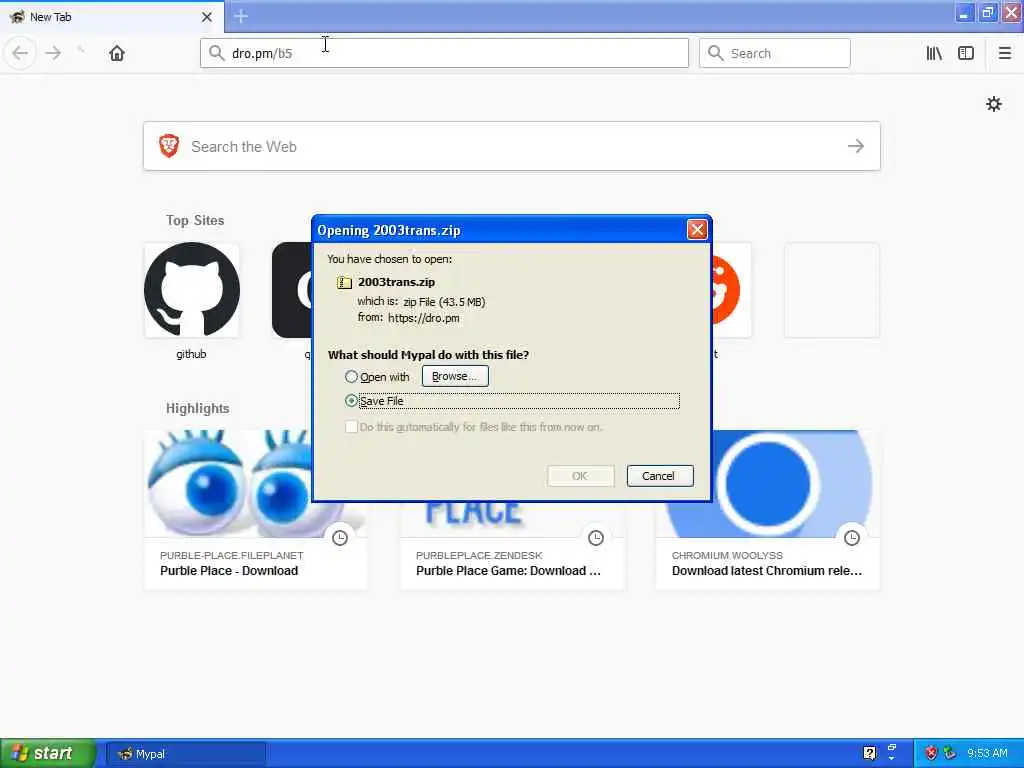
Task: Open the hamburger application menu
Action: coord(1005,53)
